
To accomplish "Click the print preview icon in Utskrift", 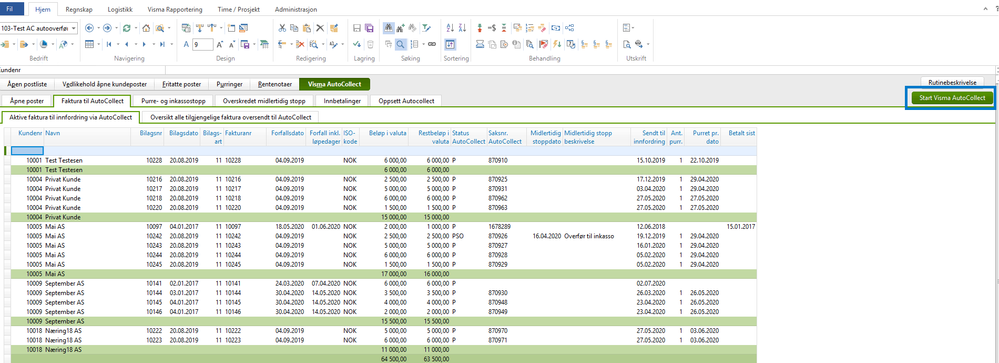I will click(x=627, y=44).
